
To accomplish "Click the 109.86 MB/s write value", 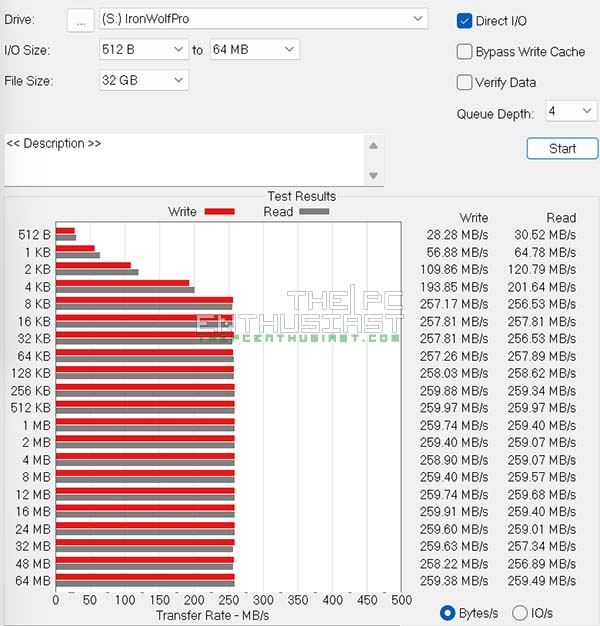I will click(x=454, y=269).
